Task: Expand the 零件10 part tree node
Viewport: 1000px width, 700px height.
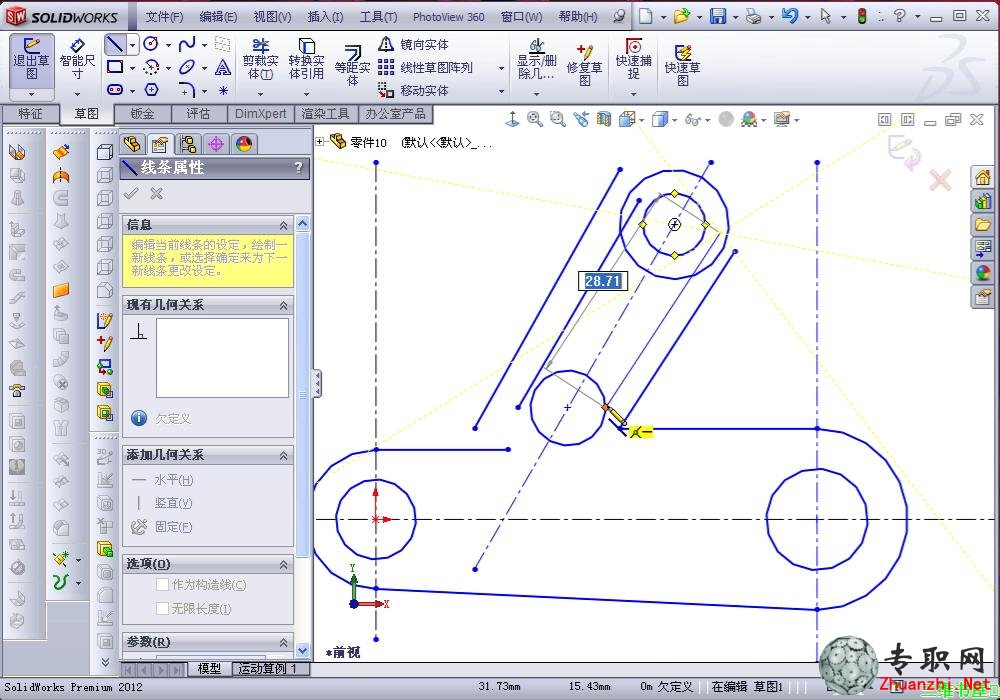Action: [320, 142]
